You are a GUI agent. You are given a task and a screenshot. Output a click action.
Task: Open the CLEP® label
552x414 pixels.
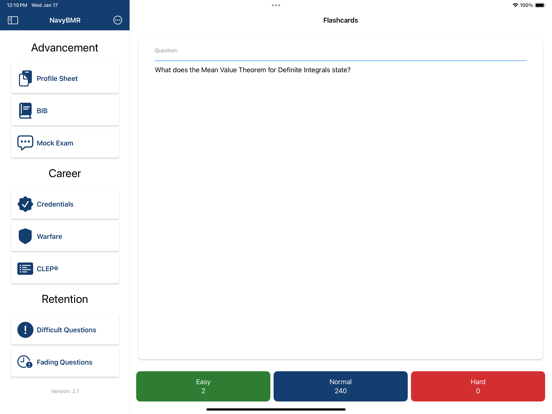47,269
